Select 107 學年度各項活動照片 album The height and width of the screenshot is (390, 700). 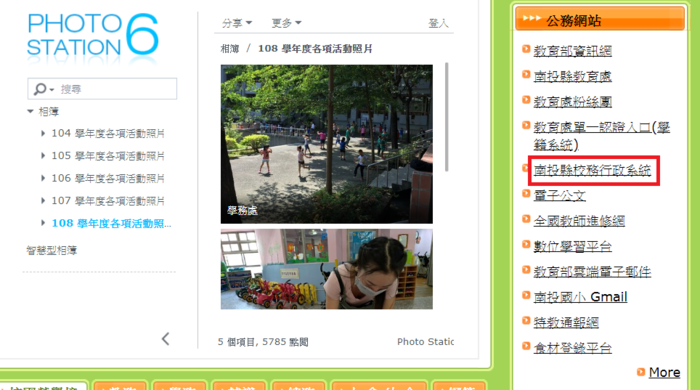[x=108, y=201]
